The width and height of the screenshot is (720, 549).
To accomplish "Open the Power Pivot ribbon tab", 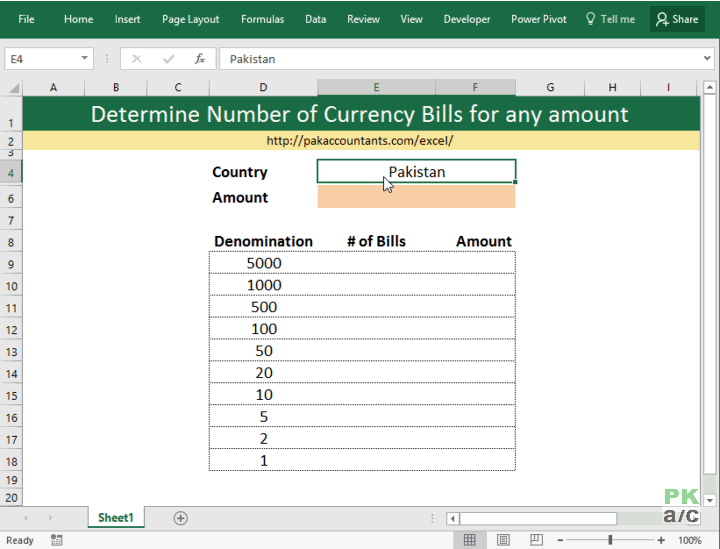I will click(x=539, y=19).
